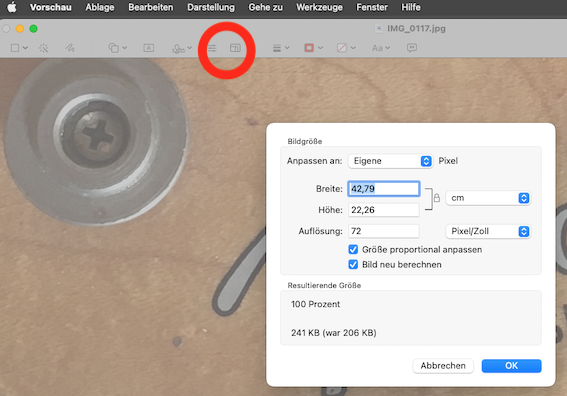Uncheck Bild neu berechnen

tap(353, 265)
